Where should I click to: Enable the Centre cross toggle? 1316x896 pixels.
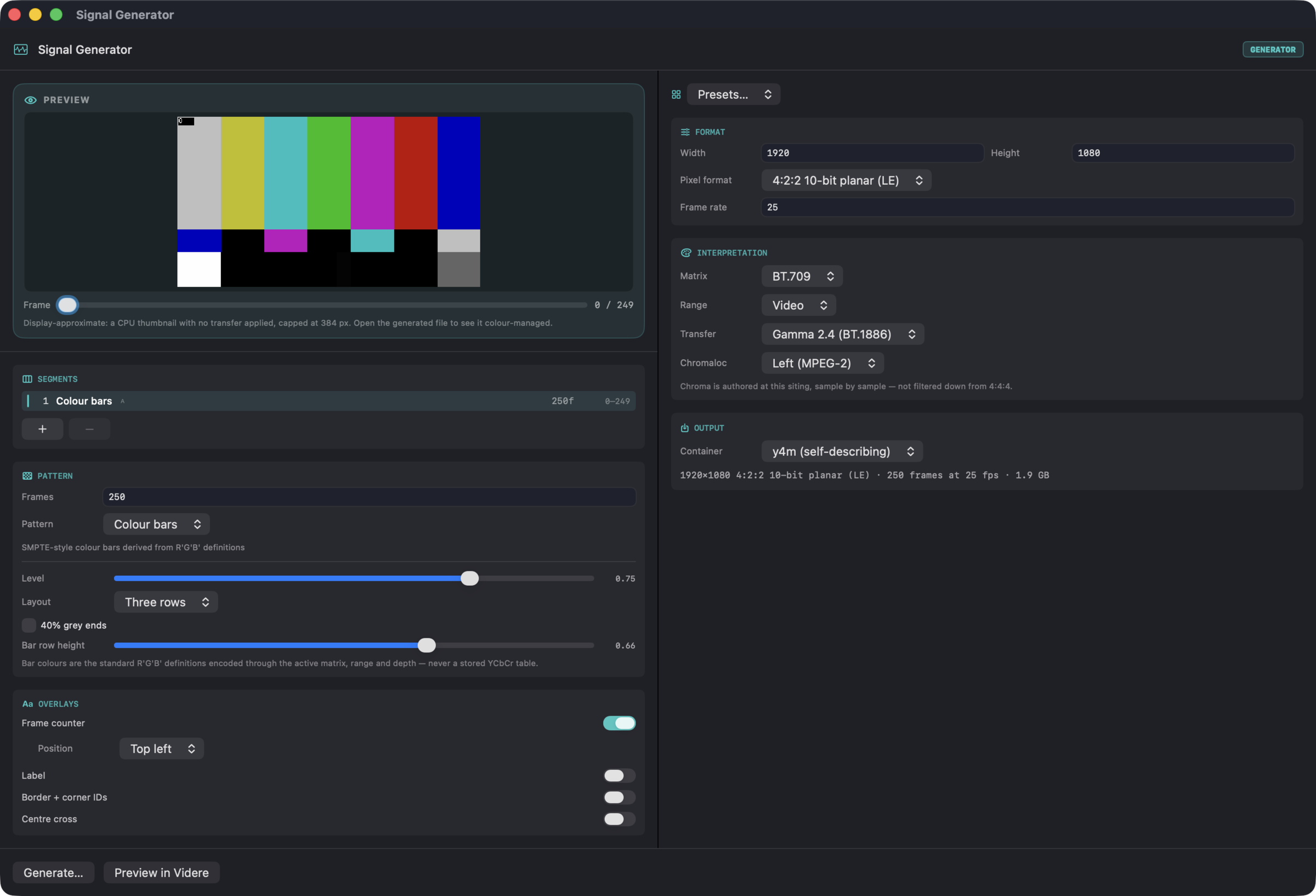pyautogui.click(x=619, y=819)
